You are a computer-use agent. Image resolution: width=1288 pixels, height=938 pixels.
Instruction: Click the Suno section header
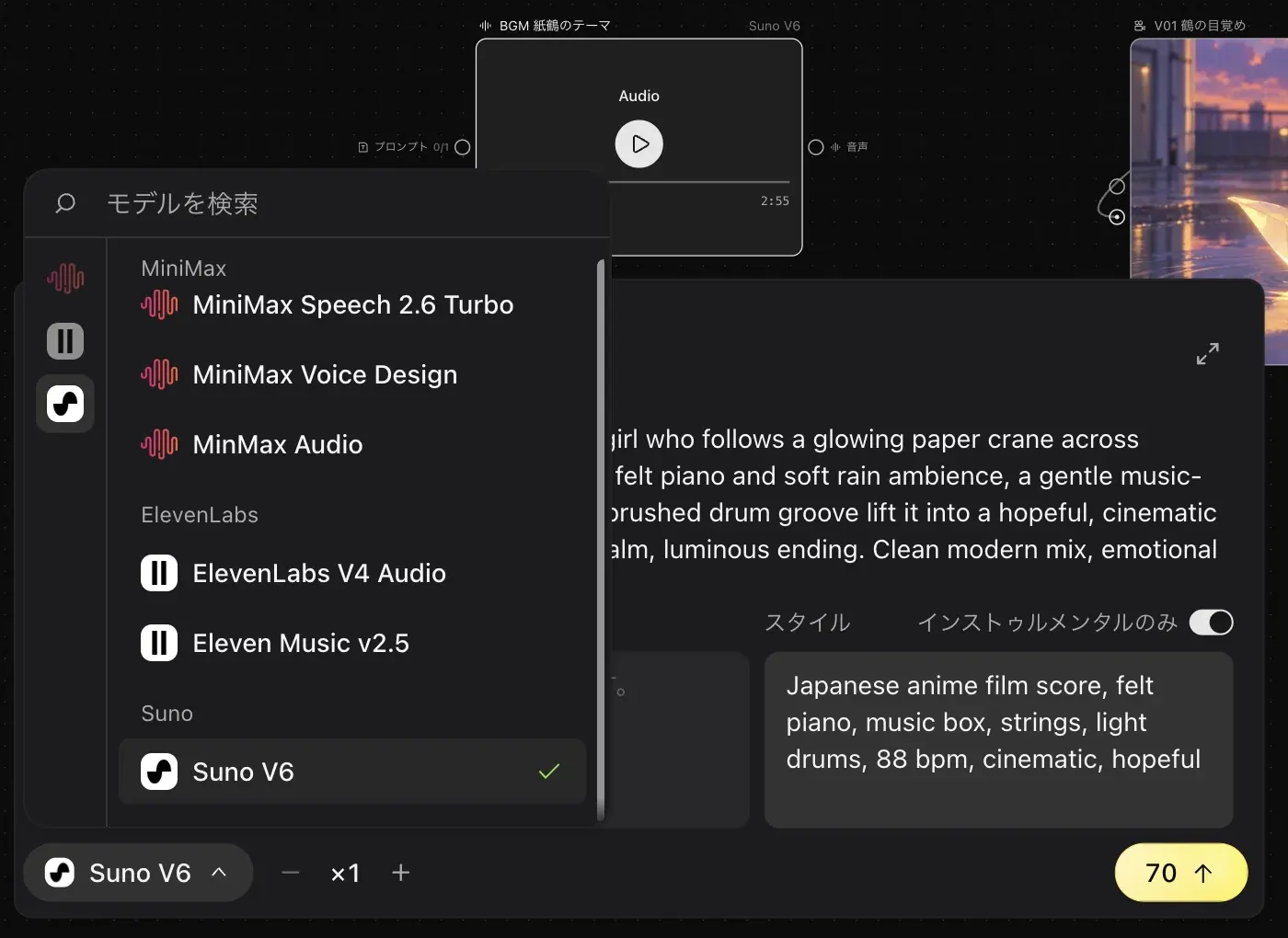pyautogui.click(x=167, y=714)
